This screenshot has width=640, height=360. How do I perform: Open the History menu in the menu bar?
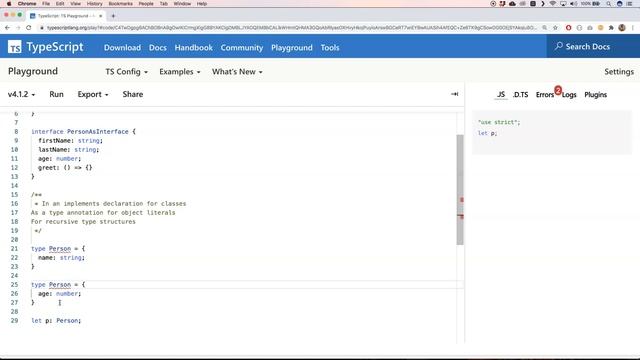(94, 4)
